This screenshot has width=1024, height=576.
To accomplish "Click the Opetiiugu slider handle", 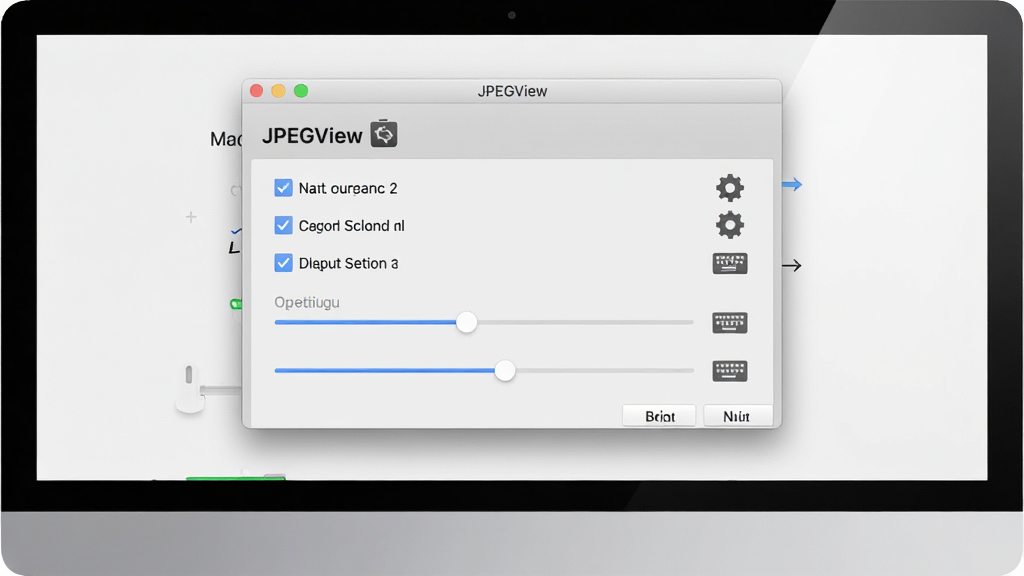I will coord(466,322).
